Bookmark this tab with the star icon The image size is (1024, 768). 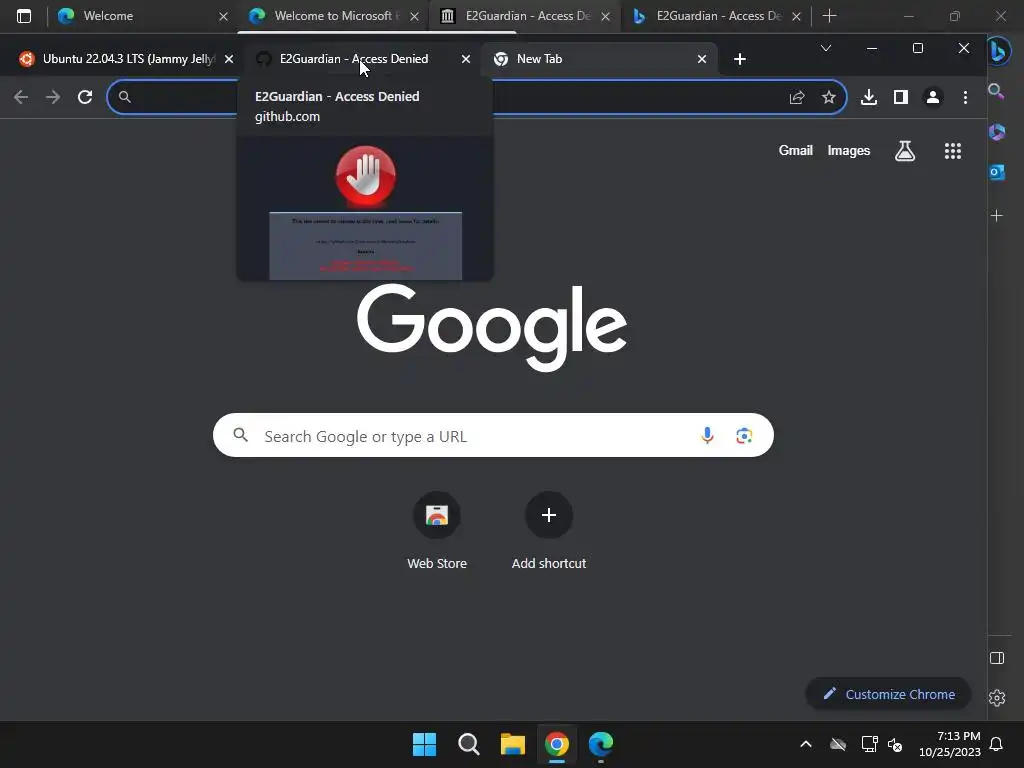pyautogui.click(x=829, y=97)
